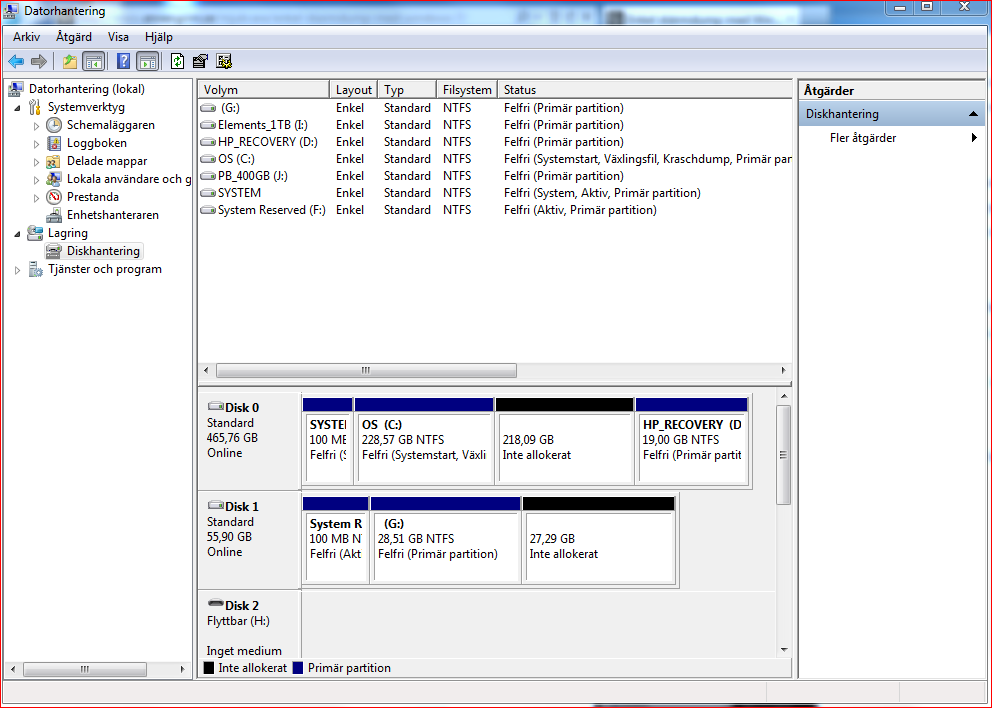Select the Disk 2 Flyttbar (H:) block
Viewport: 992px width, 708px height.
(x=249, y=625)
